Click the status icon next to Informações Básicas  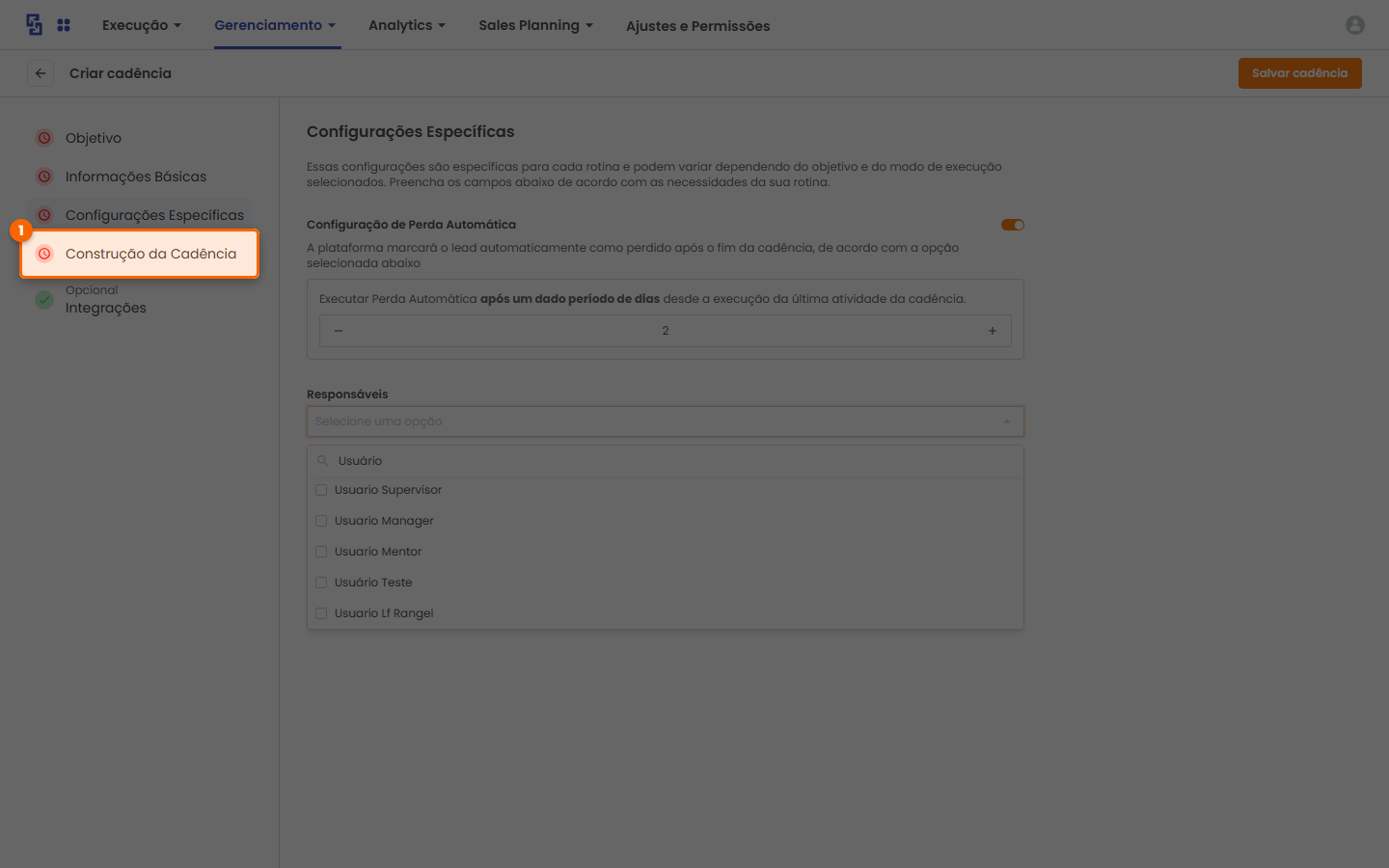coord(44,176)
